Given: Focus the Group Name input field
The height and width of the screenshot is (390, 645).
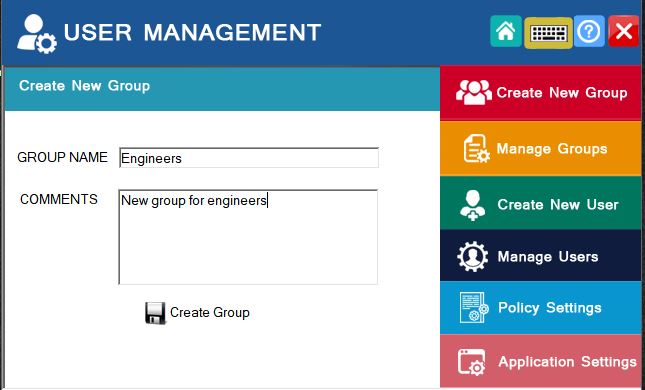Looking at the screenshot, I should click(x=249, y=158).
